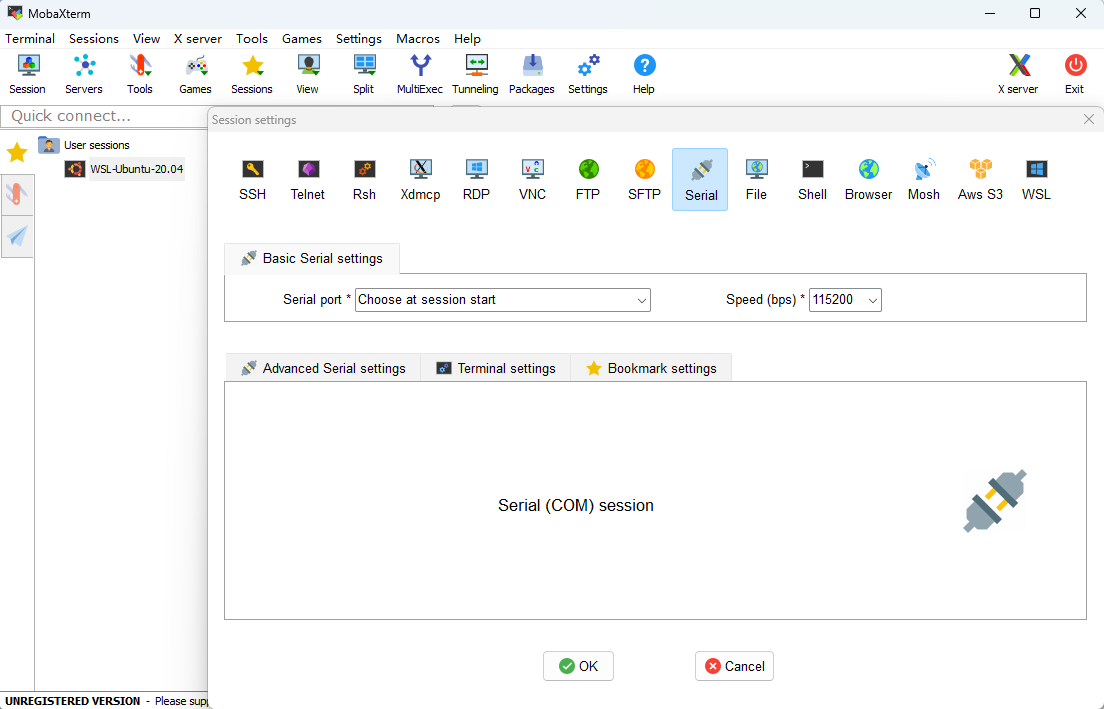Select the Shell session type

(x=813, y=180)
